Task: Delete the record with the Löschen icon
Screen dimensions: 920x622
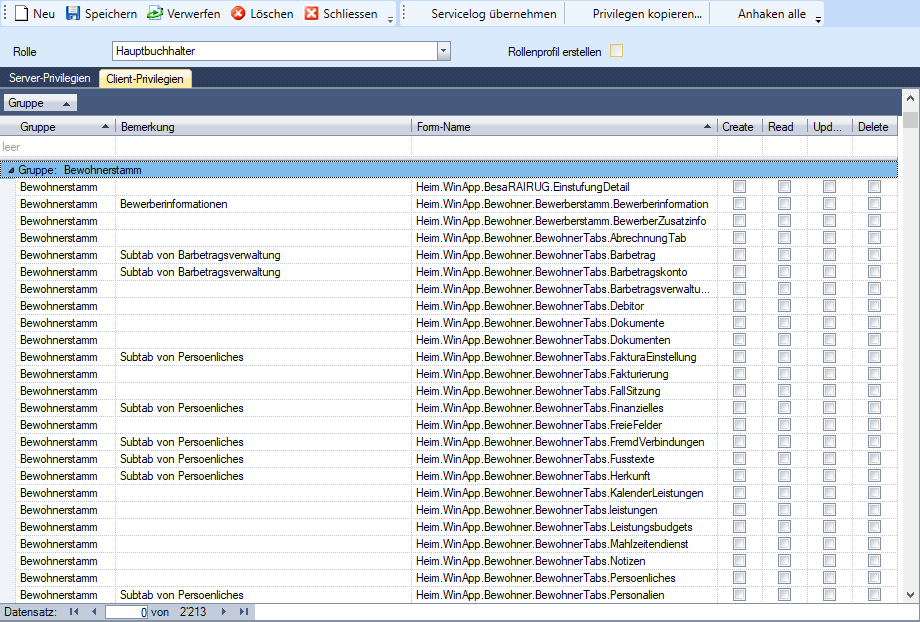Action: (x=238, y=14)
